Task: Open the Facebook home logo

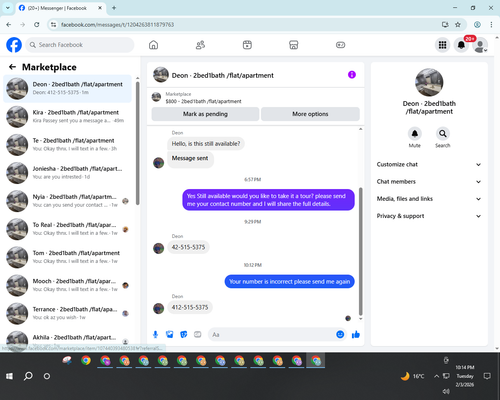Action: pyautogui.click(x=14, y=45)
